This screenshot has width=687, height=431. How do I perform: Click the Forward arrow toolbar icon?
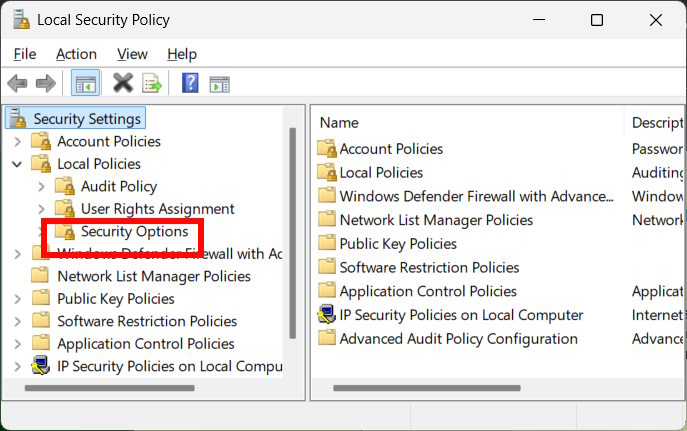[46, 83]
